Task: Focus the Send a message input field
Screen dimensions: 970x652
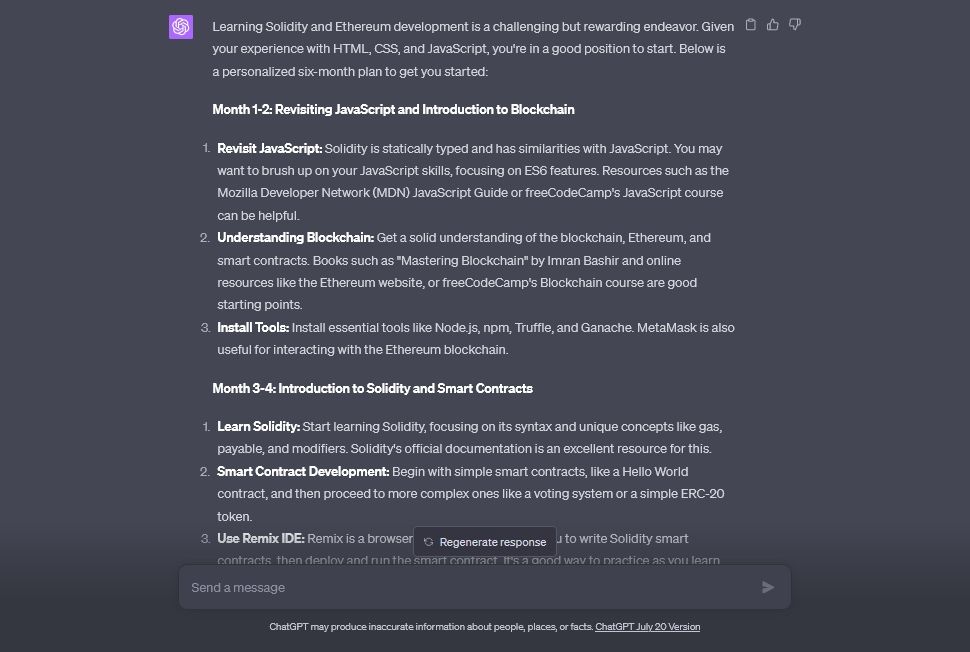Action: [x=470, y=588]
